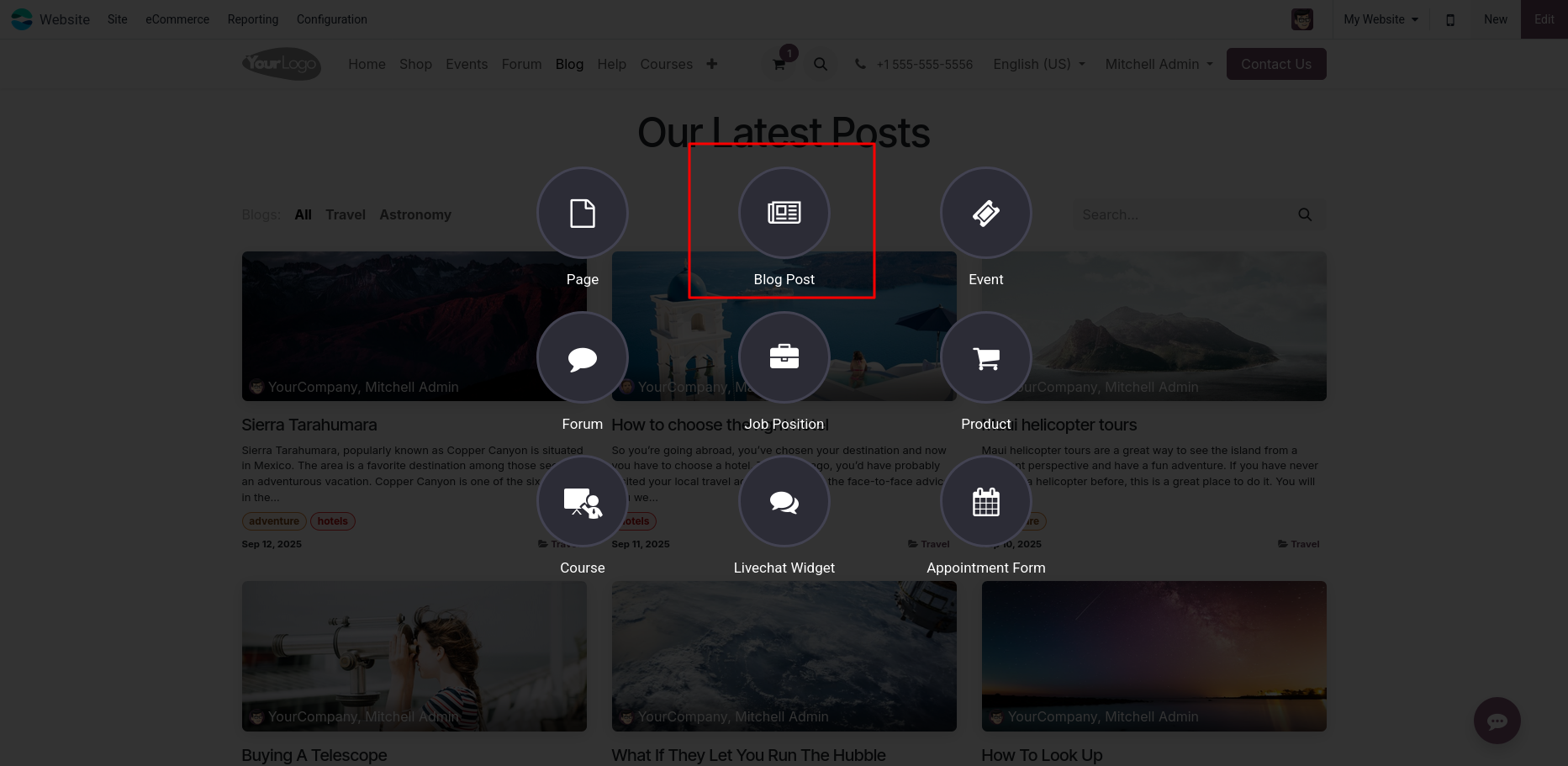Click the hotels tag under Sierra Tarahumara
Image resolution: width=1568 pixels, height=766 pixels.
pos(332,521)
